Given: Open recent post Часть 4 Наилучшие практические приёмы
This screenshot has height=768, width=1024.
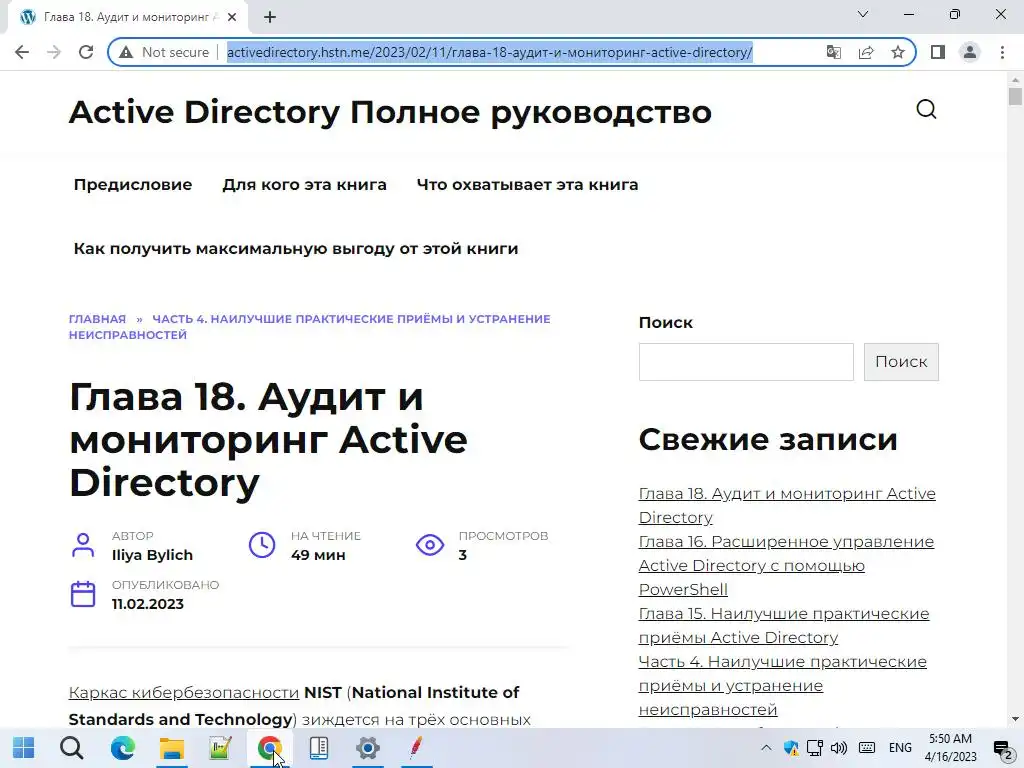Looking at the screenshot, I should (x=782, y=685).
